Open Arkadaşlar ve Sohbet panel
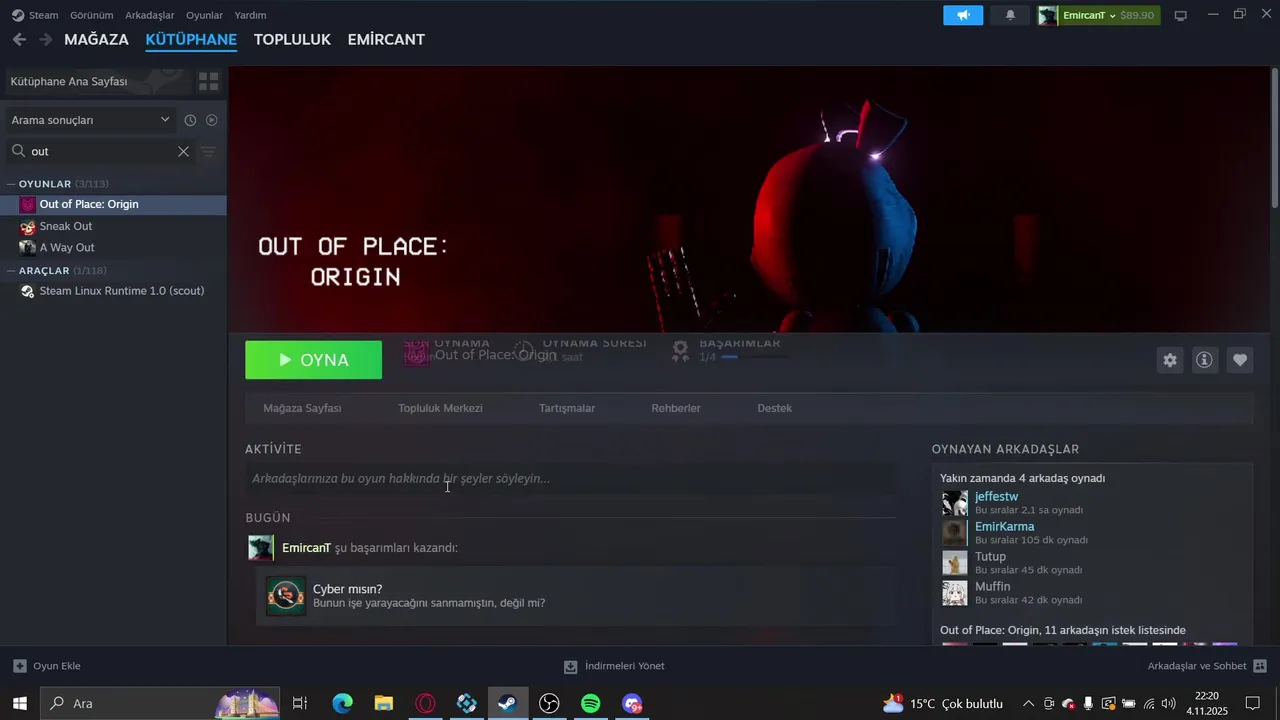The height and width of the screenshot is (720, 1280). click(x=1207, y=666)
